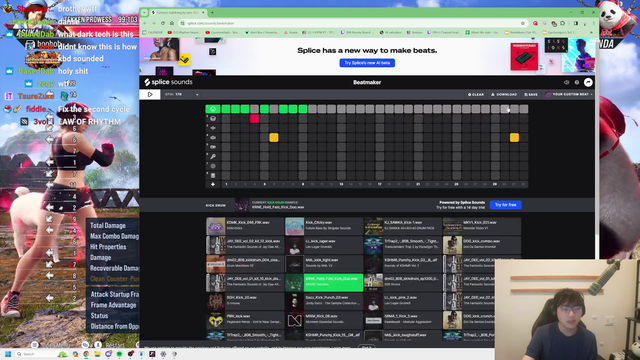Image resolution: width=640 pixels, height=360 pixels.
Task: Reload the browser page
Action: tap(163, 23)
